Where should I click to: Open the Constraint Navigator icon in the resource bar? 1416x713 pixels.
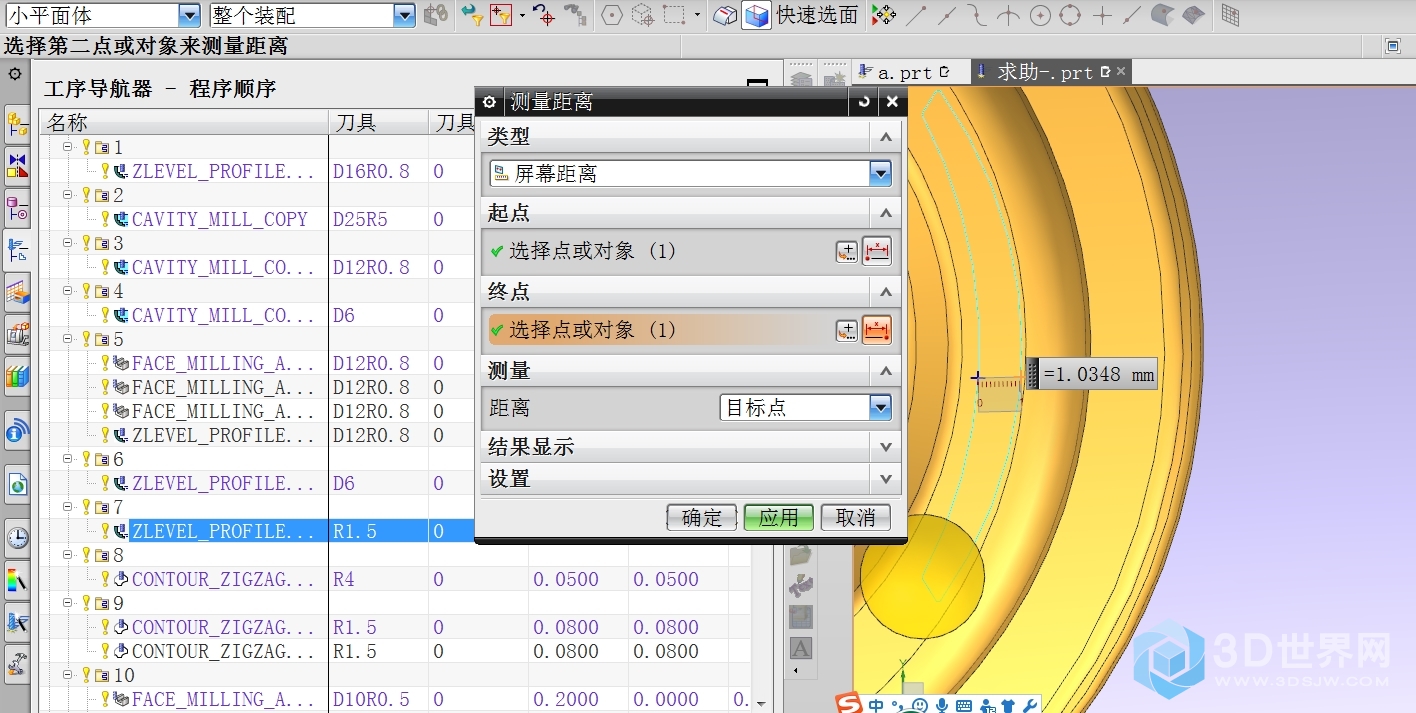pyautogui.click(x=17, y=165)
